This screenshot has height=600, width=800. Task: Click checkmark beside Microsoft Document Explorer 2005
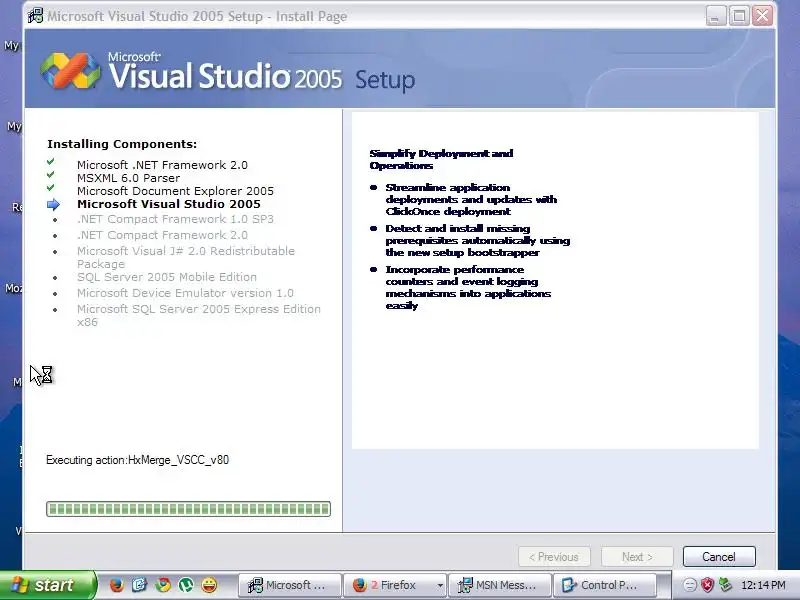tap(51, 187)
